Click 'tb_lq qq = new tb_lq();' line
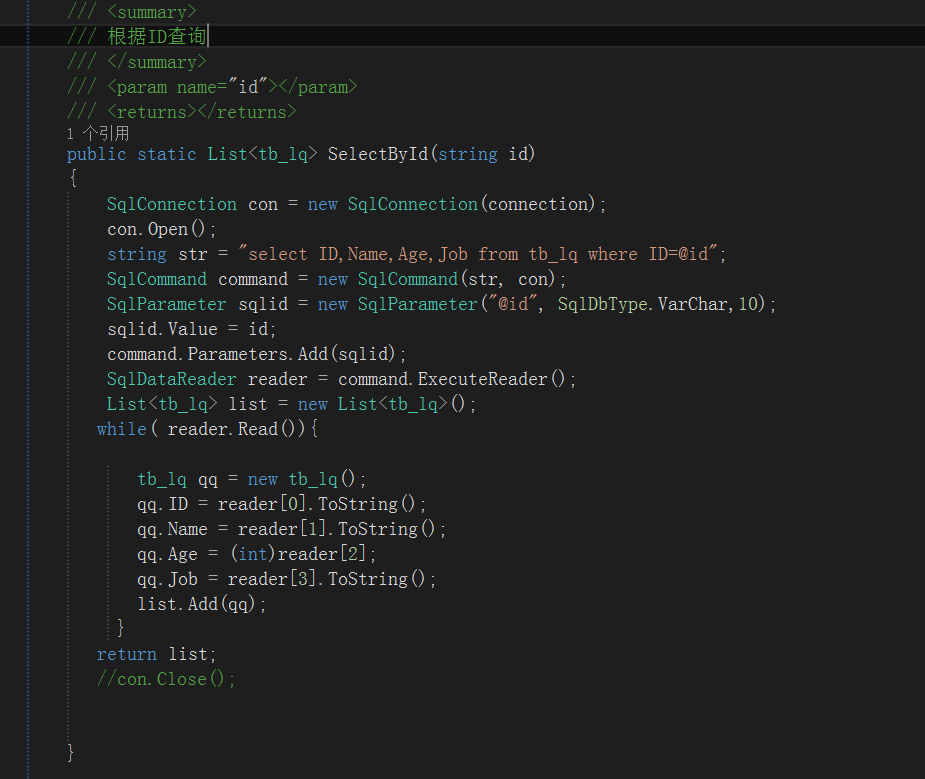Screen dimensions: 925x779 pos(251,479)
